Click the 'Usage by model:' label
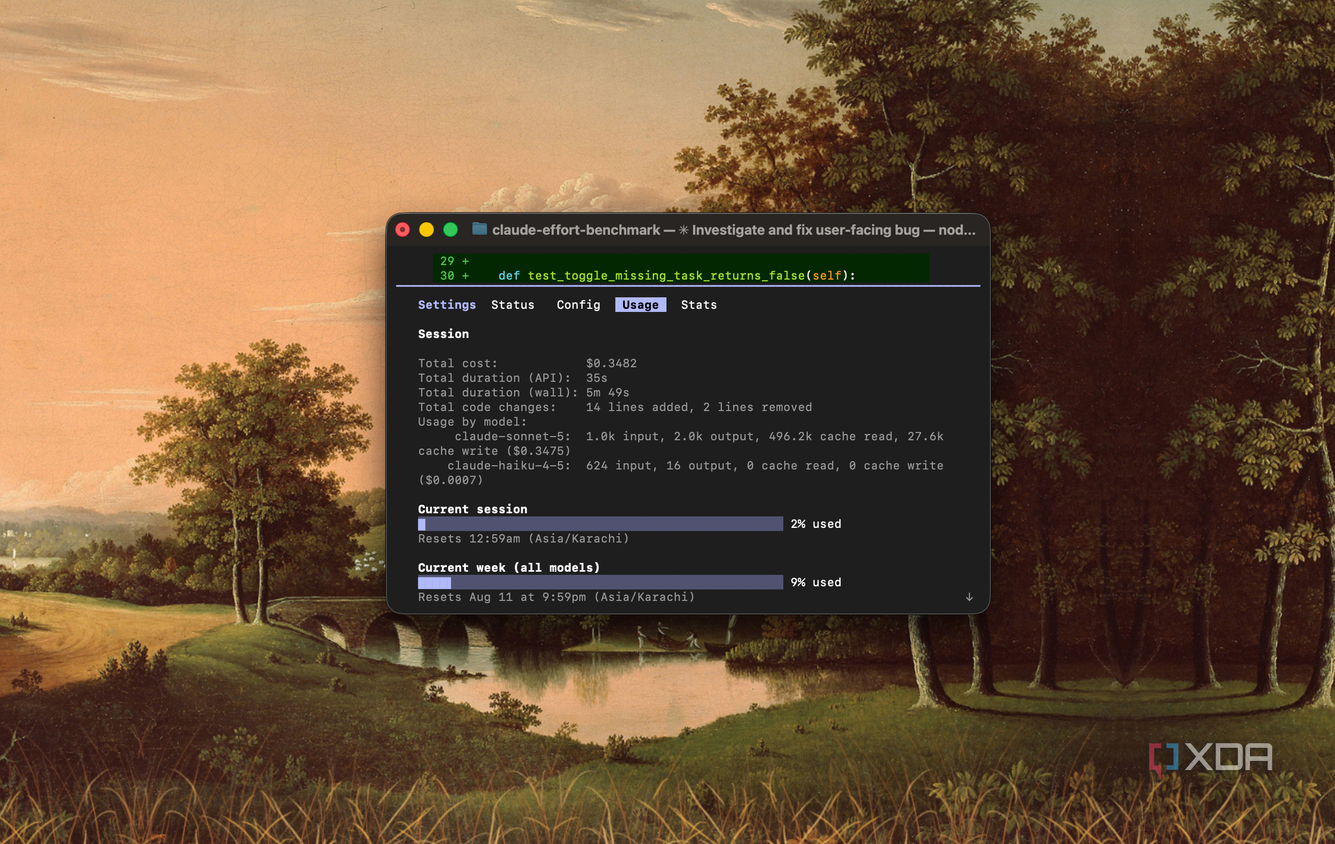 point(472,422)
